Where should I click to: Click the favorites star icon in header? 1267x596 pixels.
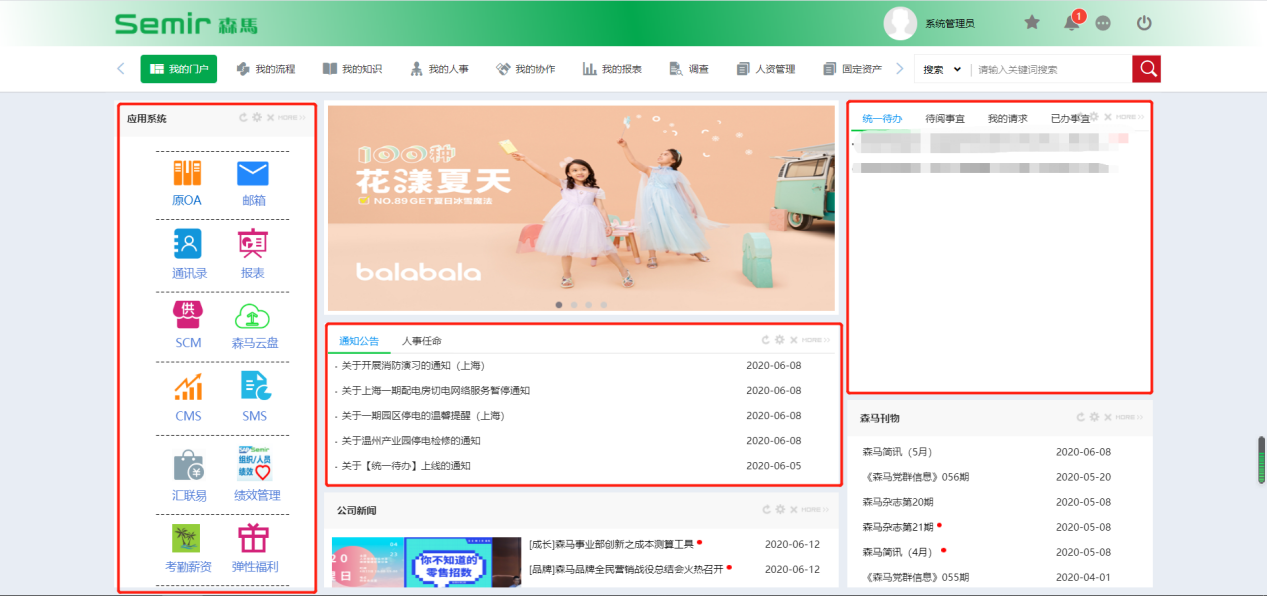point(1032,22)
